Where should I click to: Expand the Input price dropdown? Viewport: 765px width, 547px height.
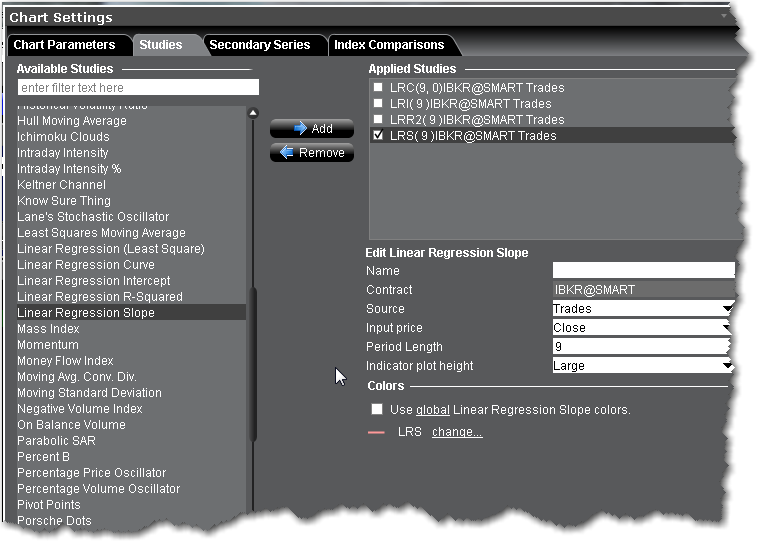(643, 328)
